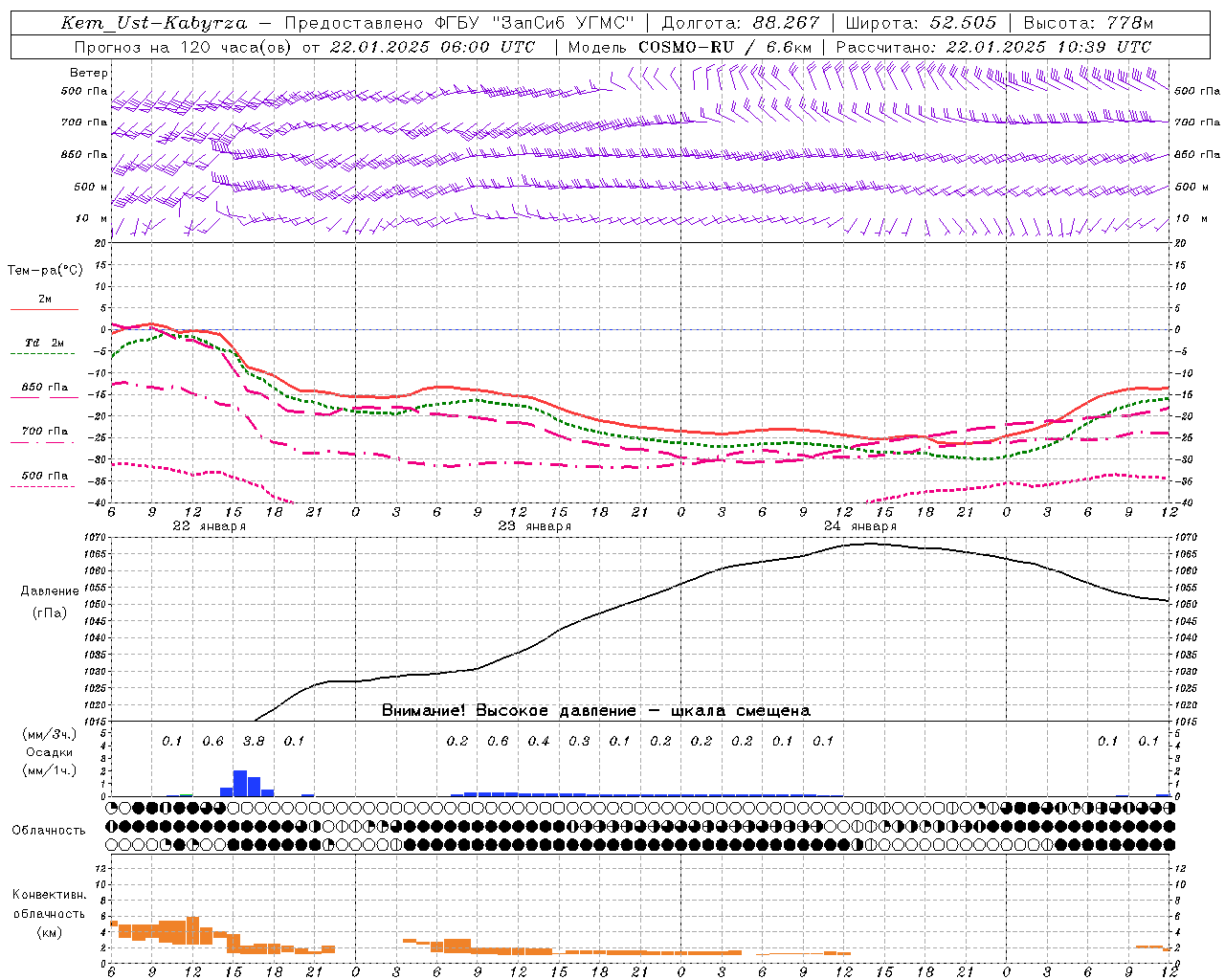Click the '2м' legend line sample
This screenshot has height=980, width=1225.
point(44,309)
